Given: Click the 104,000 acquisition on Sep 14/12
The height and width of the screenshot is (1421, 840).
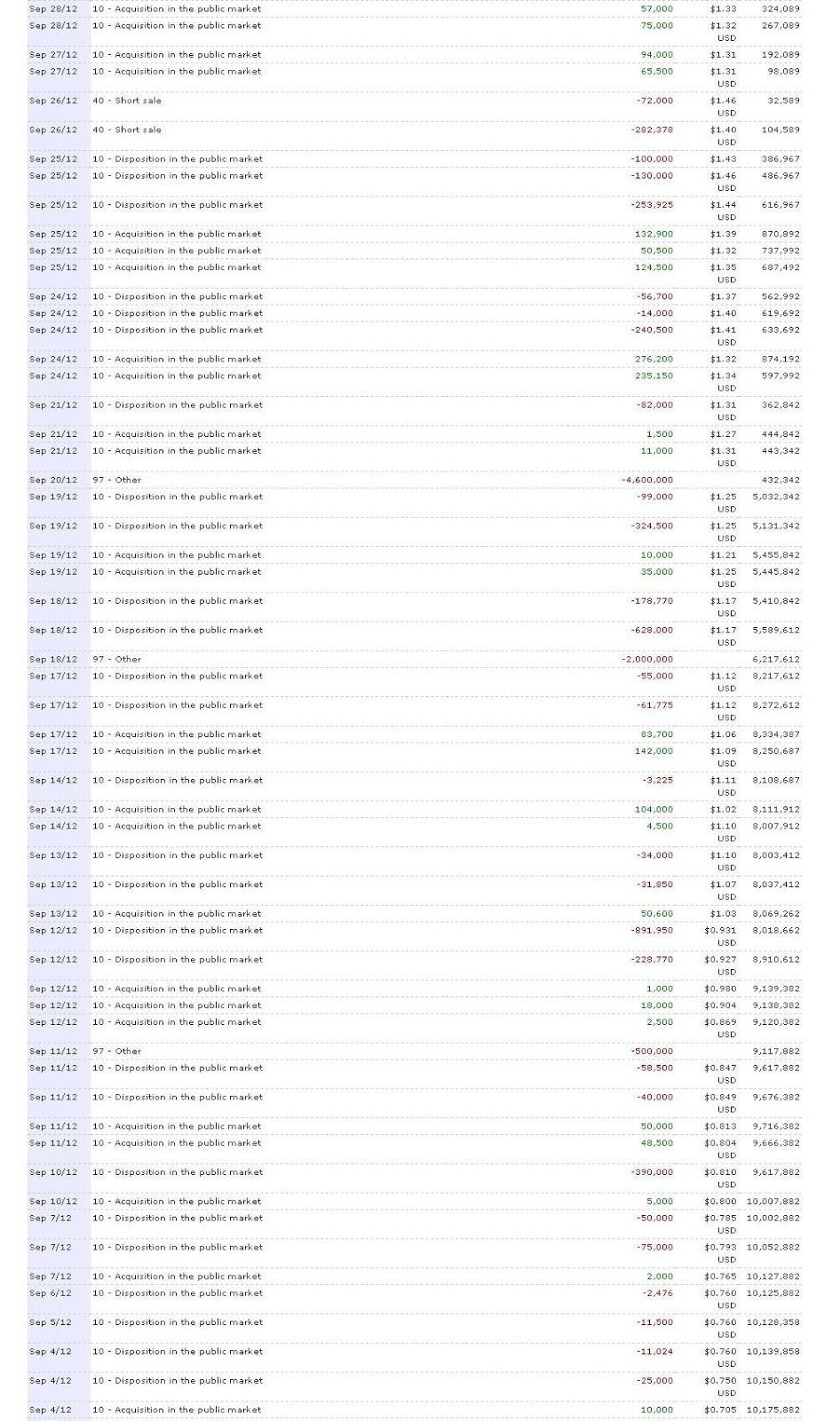Looking at the screenshot, I should (654, 810).
